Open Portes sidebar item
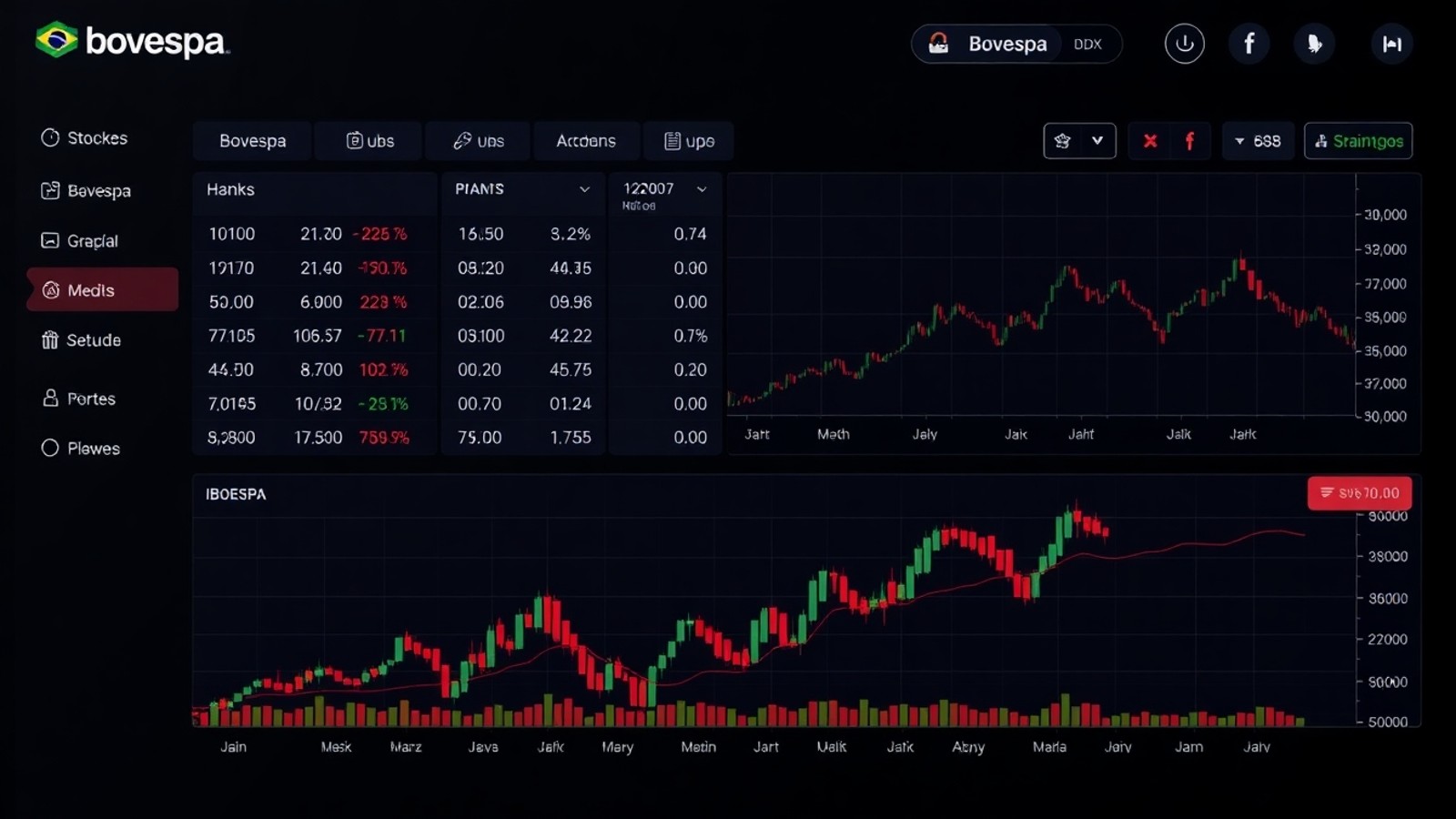The image size is (1456, 819). pyautogui.click(x=78, y=398)
